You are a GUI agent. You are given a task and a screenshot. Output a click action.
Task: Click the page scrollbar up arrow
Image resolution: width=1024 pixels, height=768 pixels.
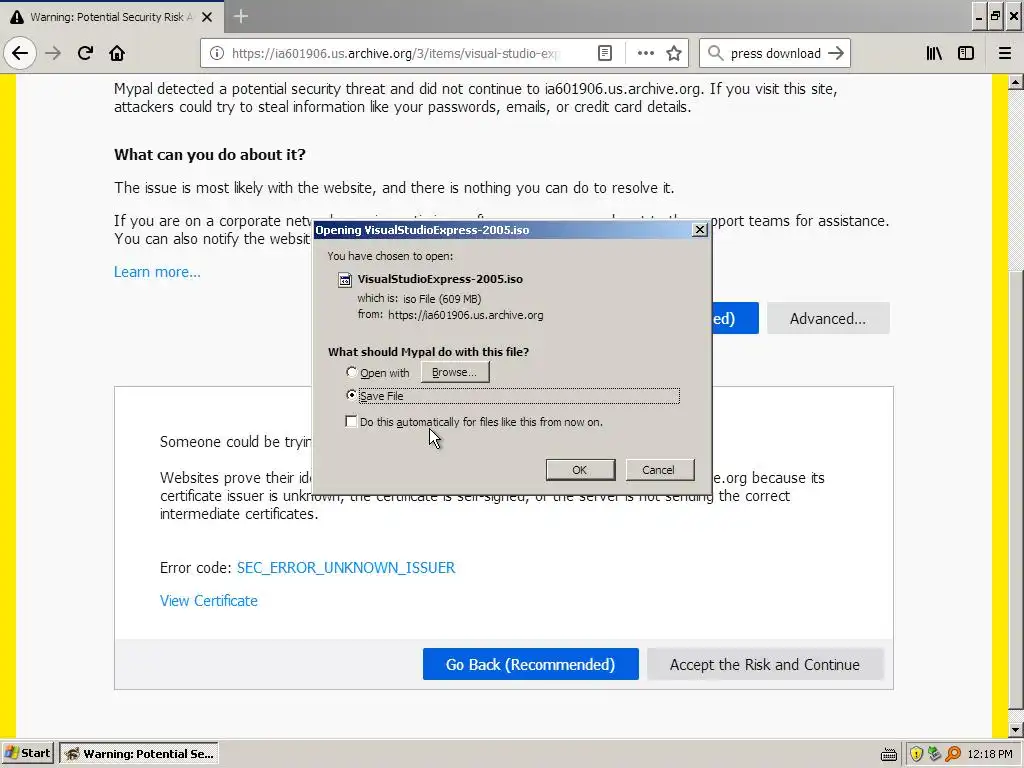click(1016, 82)
